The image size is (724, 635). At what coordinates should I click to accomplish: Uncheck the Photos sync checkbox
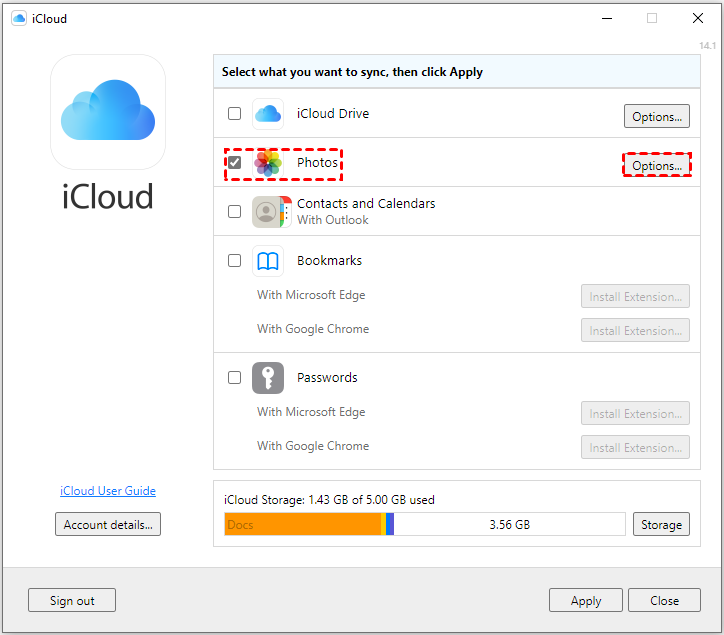(x=234, y=163)
